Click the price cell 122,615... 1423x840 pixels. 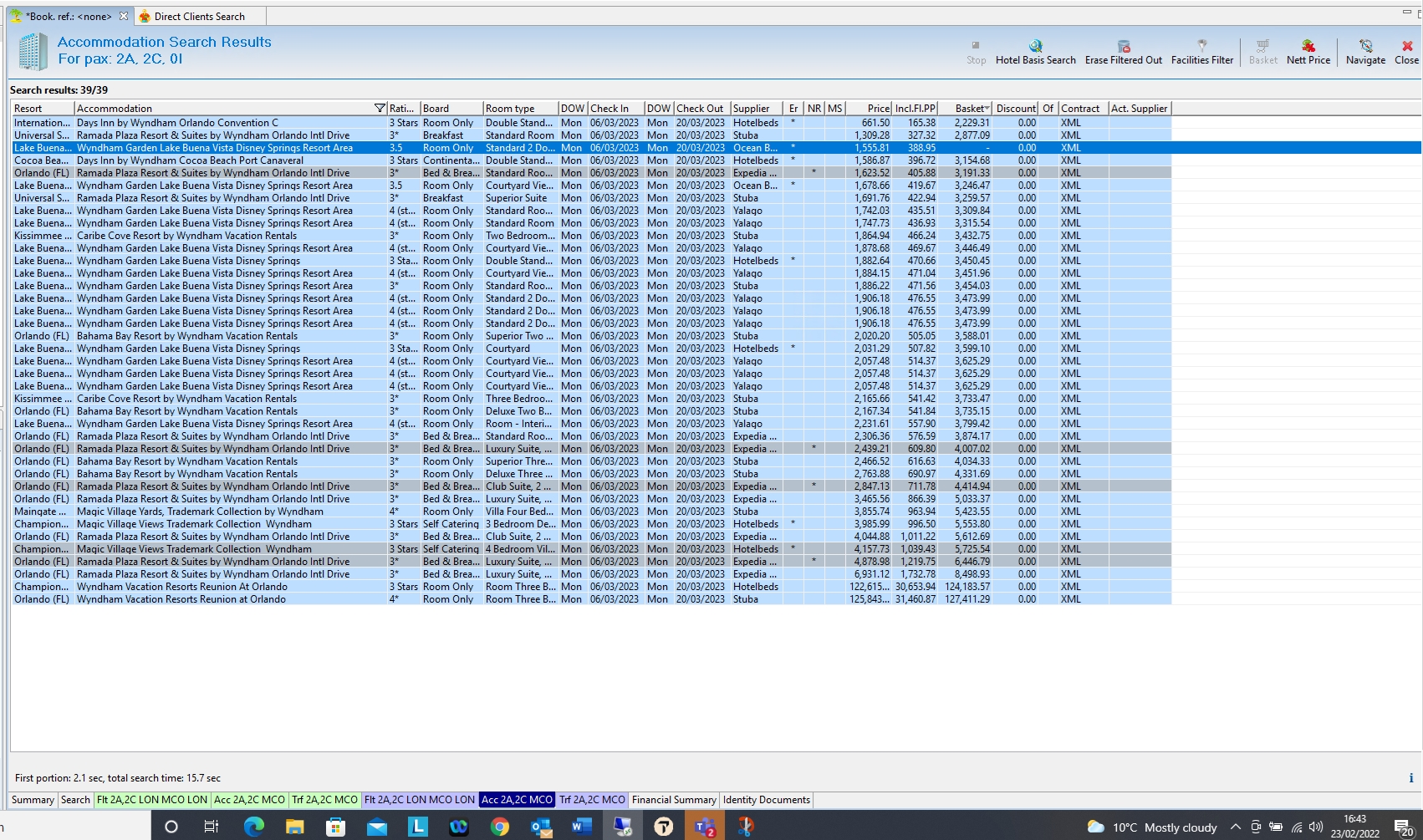pos(870,587)
